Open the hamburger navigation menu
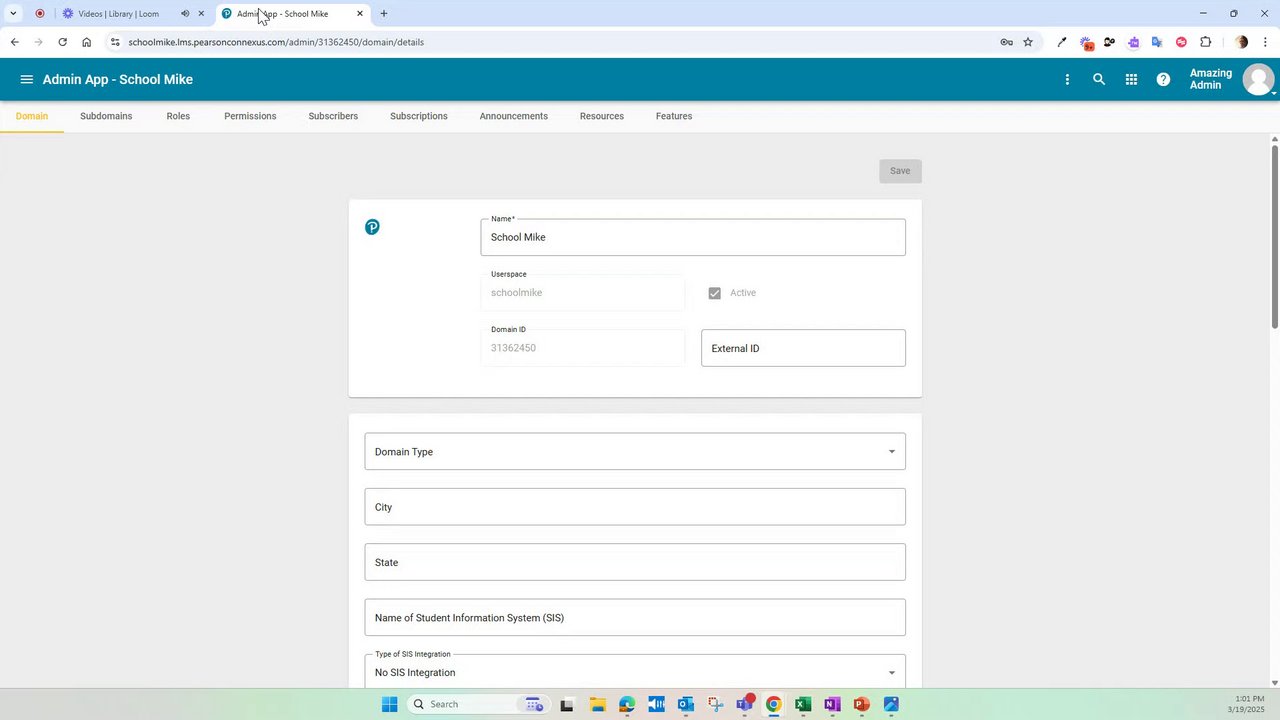 27,79
